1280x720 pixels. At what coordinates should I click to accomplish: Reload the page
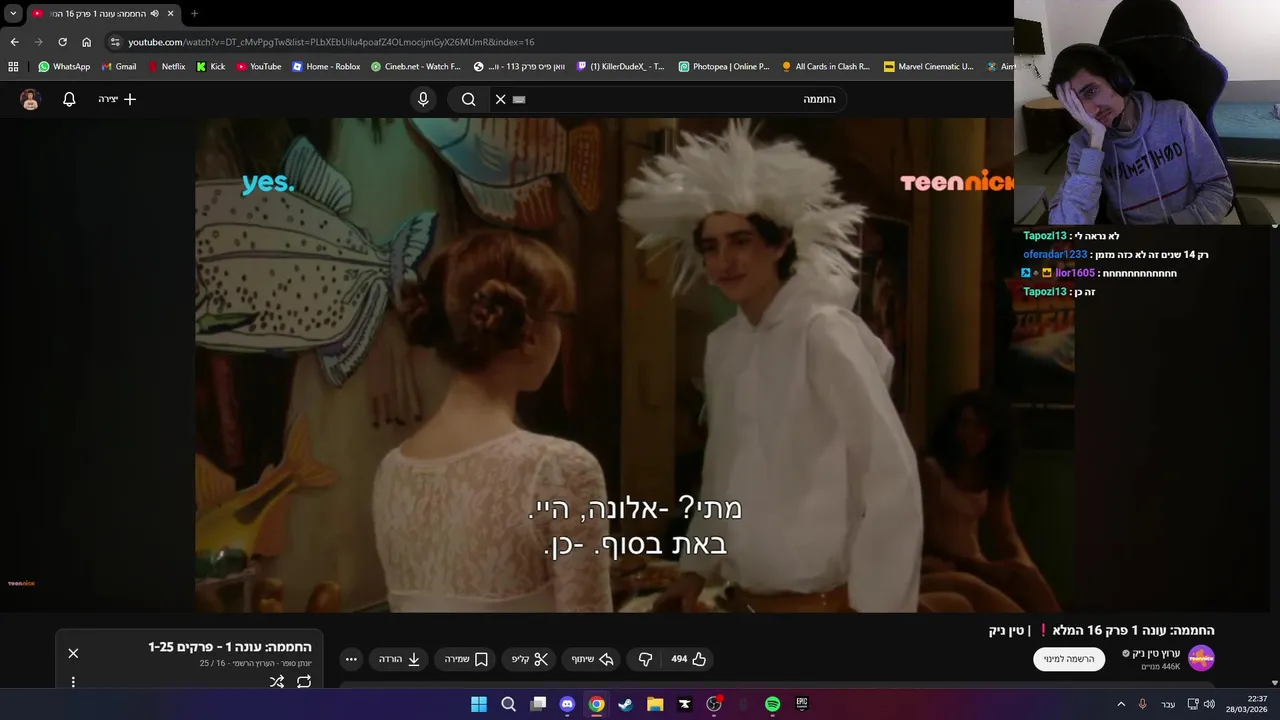tap(62, 42)
